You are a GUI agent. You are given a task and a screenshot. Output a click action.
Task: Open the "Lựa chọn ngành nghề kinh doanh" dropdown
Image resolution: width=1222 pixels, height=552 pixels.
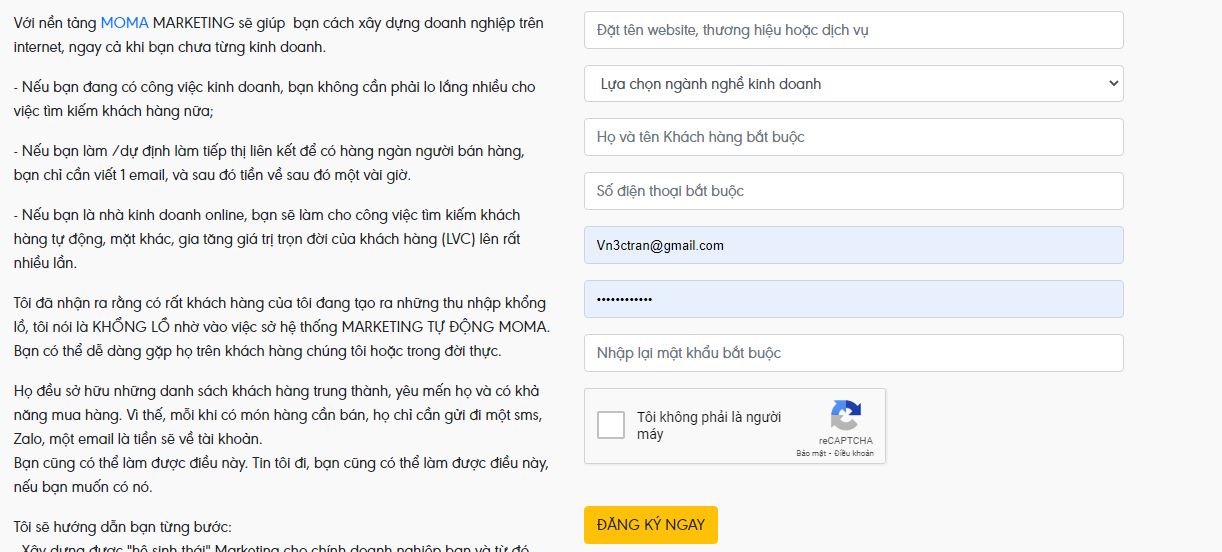coord(853,84)
